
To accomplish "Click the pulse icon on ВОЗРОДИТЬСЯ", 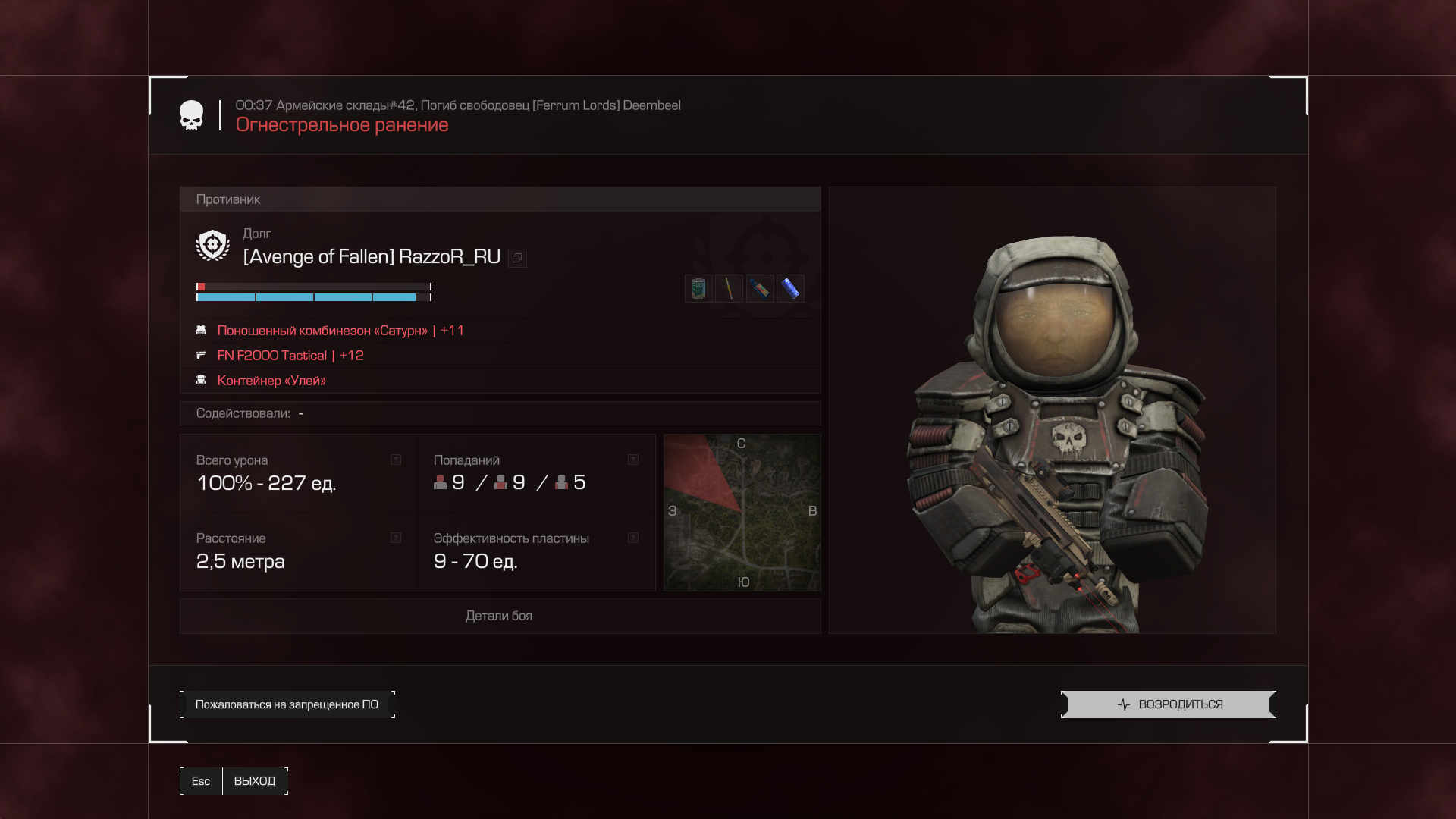I will point(1124,704).
